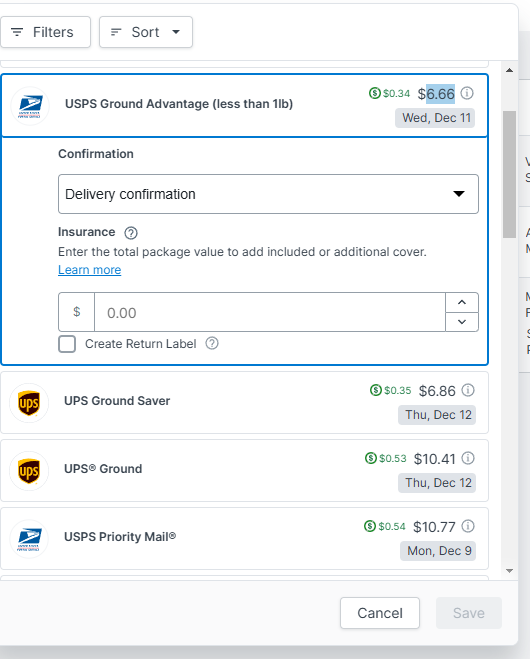Image resolution: width=530 pixels, height=659 pixels.
Task: Click the Thu, Dec 12 date on Ground Saver
Action: point(437,415)
